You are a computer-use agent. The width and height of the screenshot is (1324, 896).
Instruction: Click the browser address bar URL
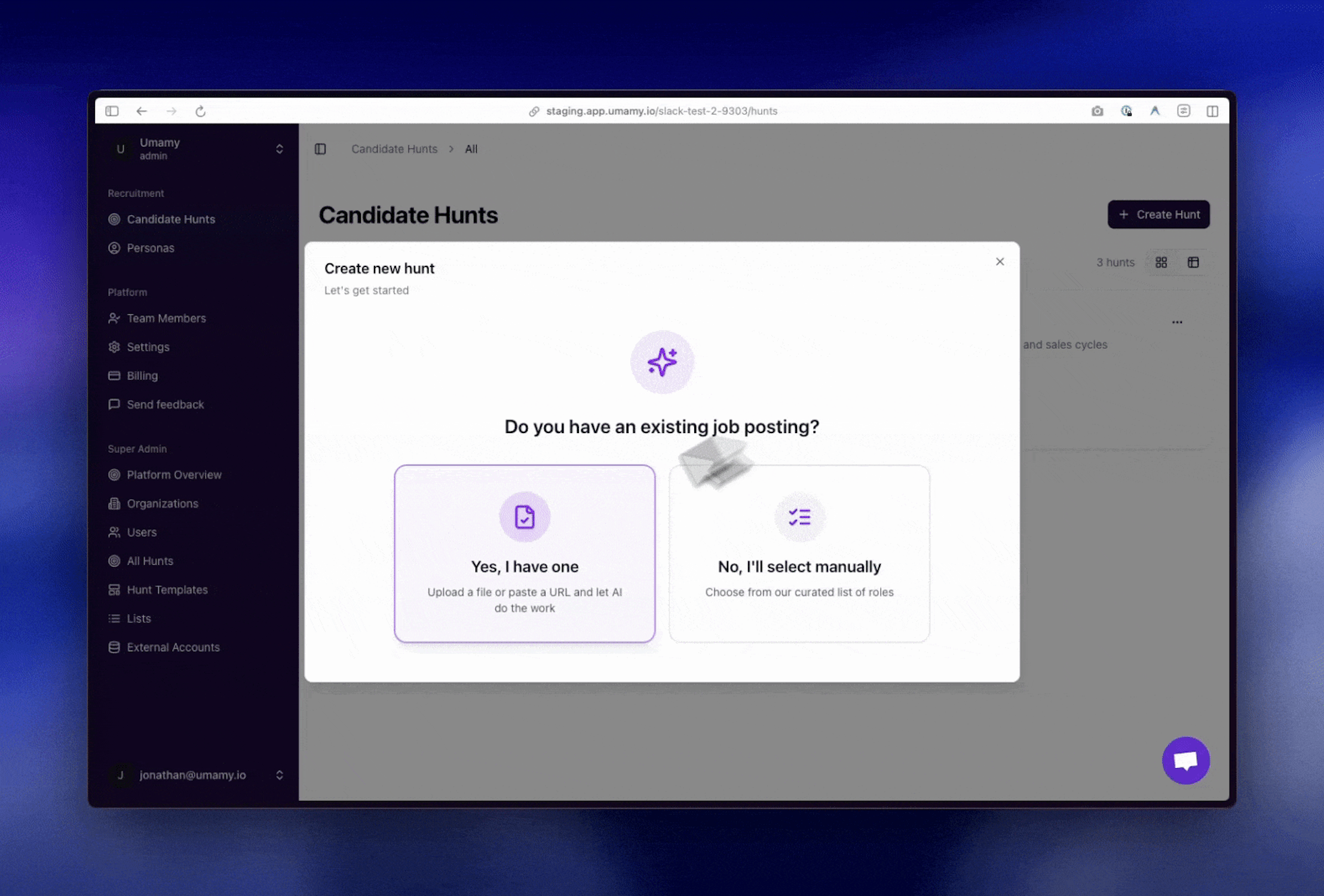coord(661,111)
